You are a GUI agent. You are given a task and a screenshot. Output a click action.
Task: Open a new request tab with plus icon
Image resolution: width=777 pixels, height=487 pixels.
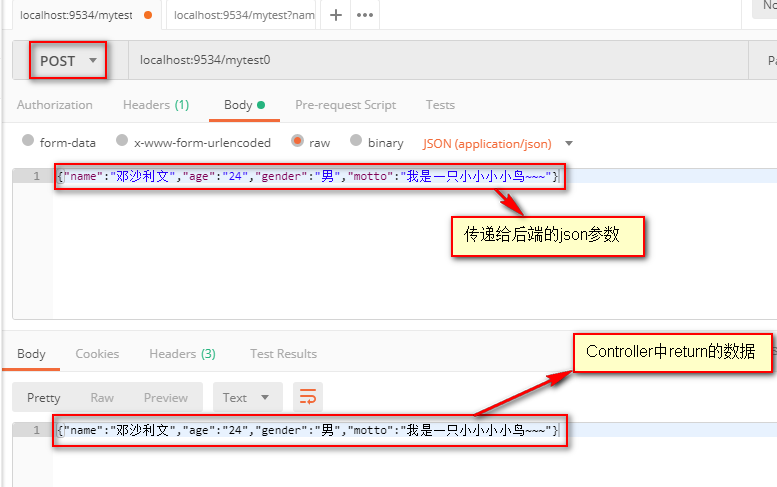click(335, 15)
